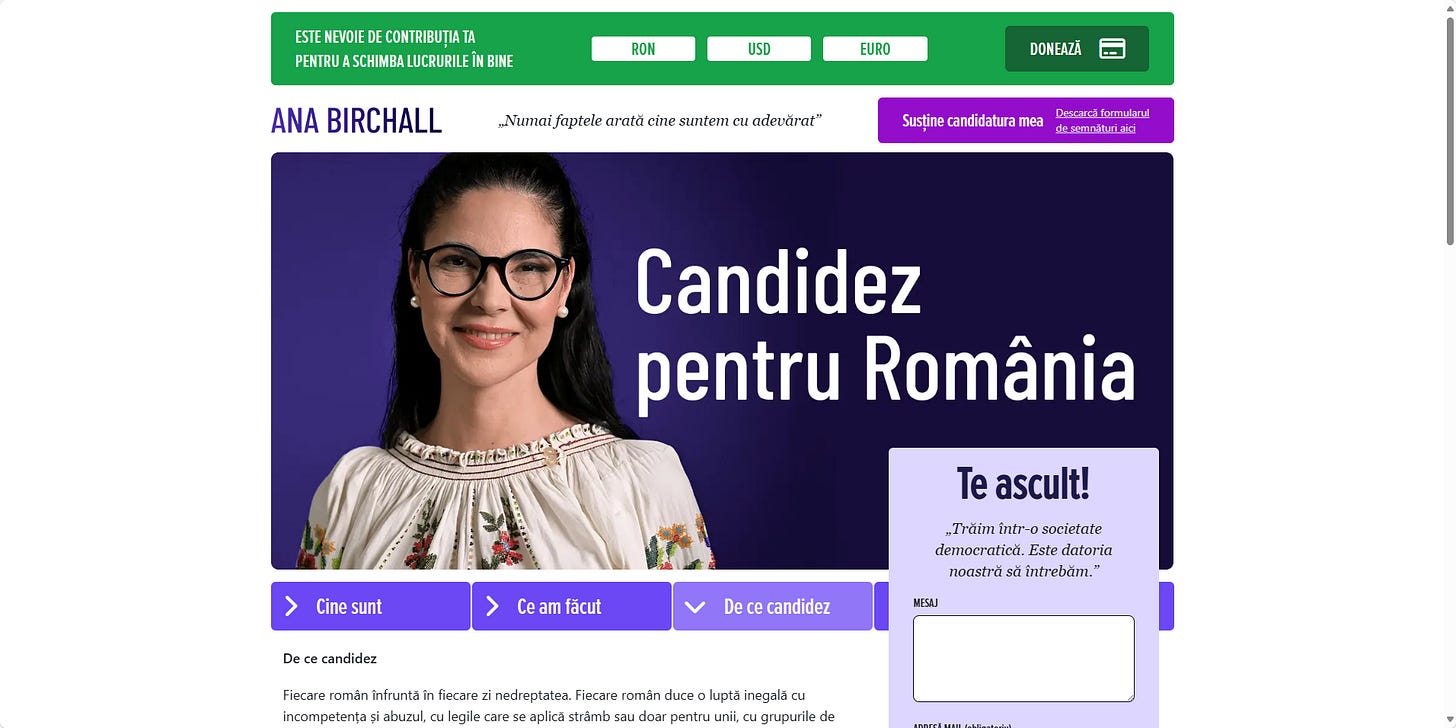The image size is (1456, 728).
Task: Expand the Cine sunt section
Action: 370,606
